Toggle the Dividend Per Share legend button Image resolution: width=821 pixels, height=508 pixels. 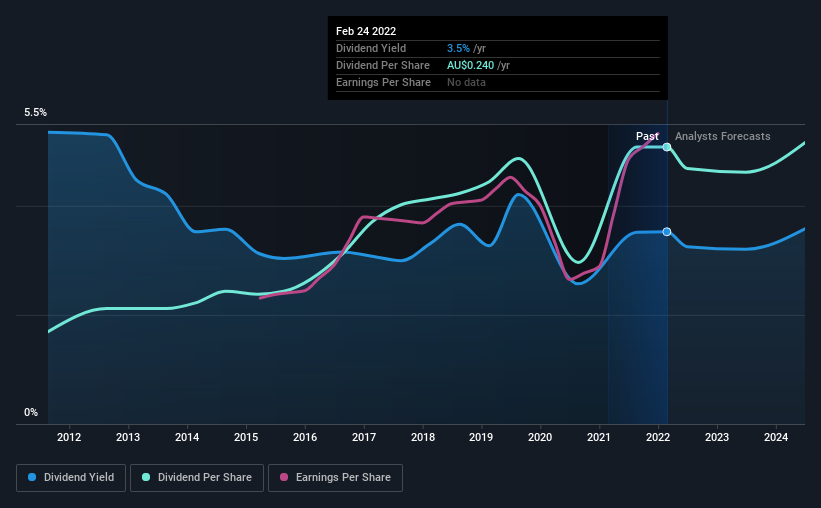[x=197, y=478]
